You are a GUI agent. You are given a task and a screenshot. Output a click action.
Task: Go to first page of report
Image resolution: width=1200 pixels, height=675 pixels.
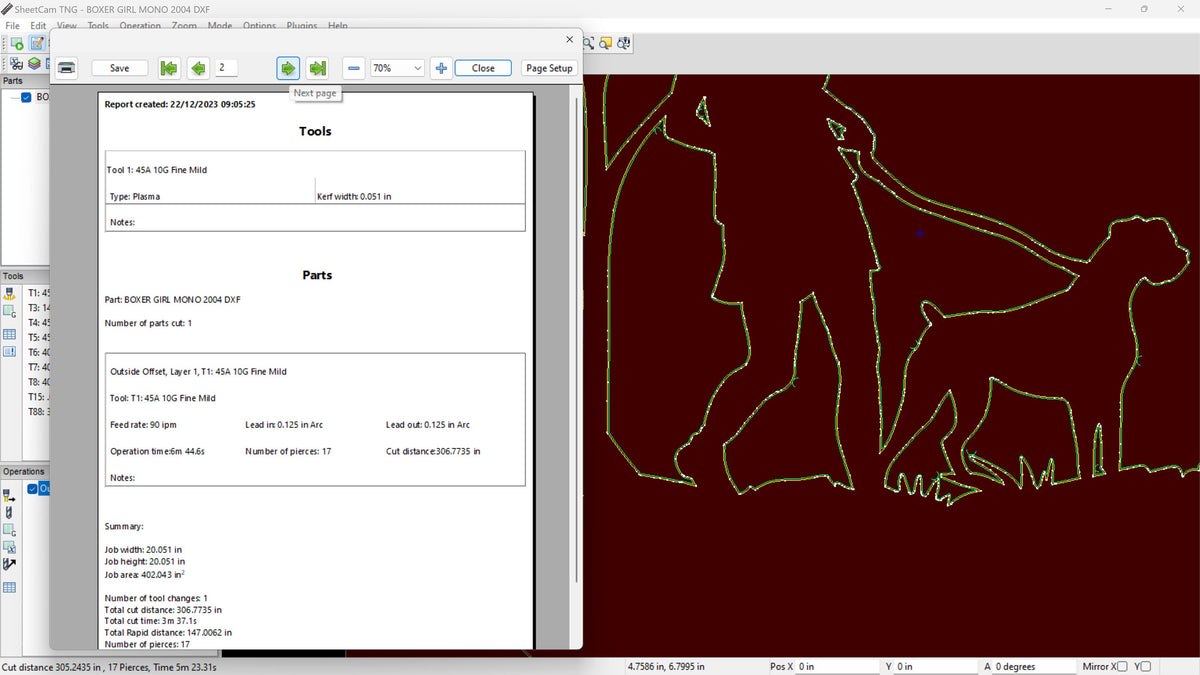coord(169,68)
